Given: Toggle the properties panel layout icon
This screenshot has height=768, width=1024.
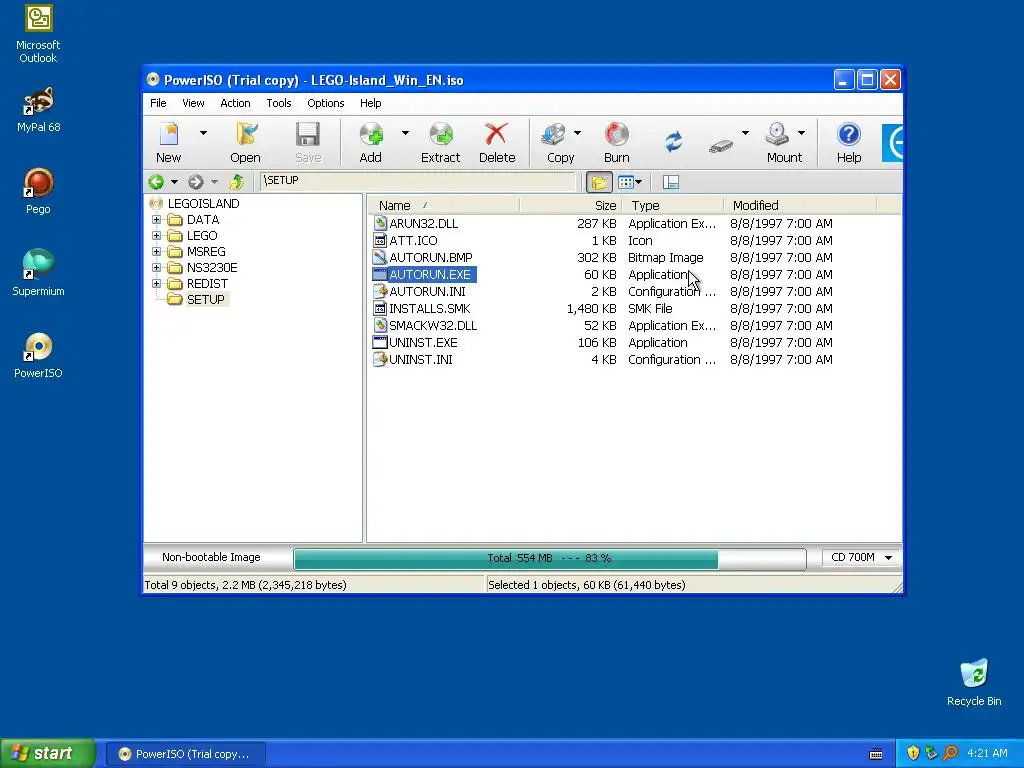Looking at the screenshot, I should (x=671, y=182).
